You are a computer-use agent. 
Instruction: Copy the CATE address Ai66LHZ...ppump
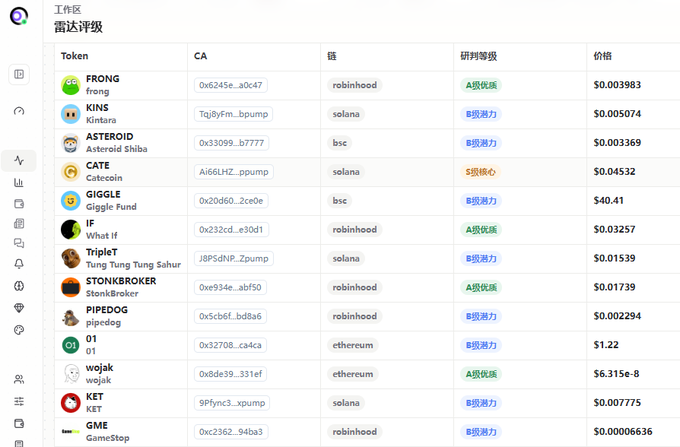[234, 172]
